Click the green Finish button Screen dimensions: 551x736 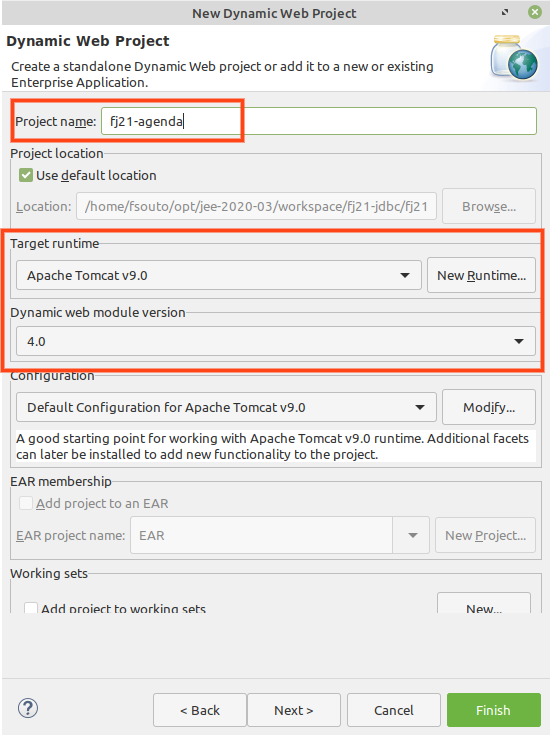(x=494, y=710)
